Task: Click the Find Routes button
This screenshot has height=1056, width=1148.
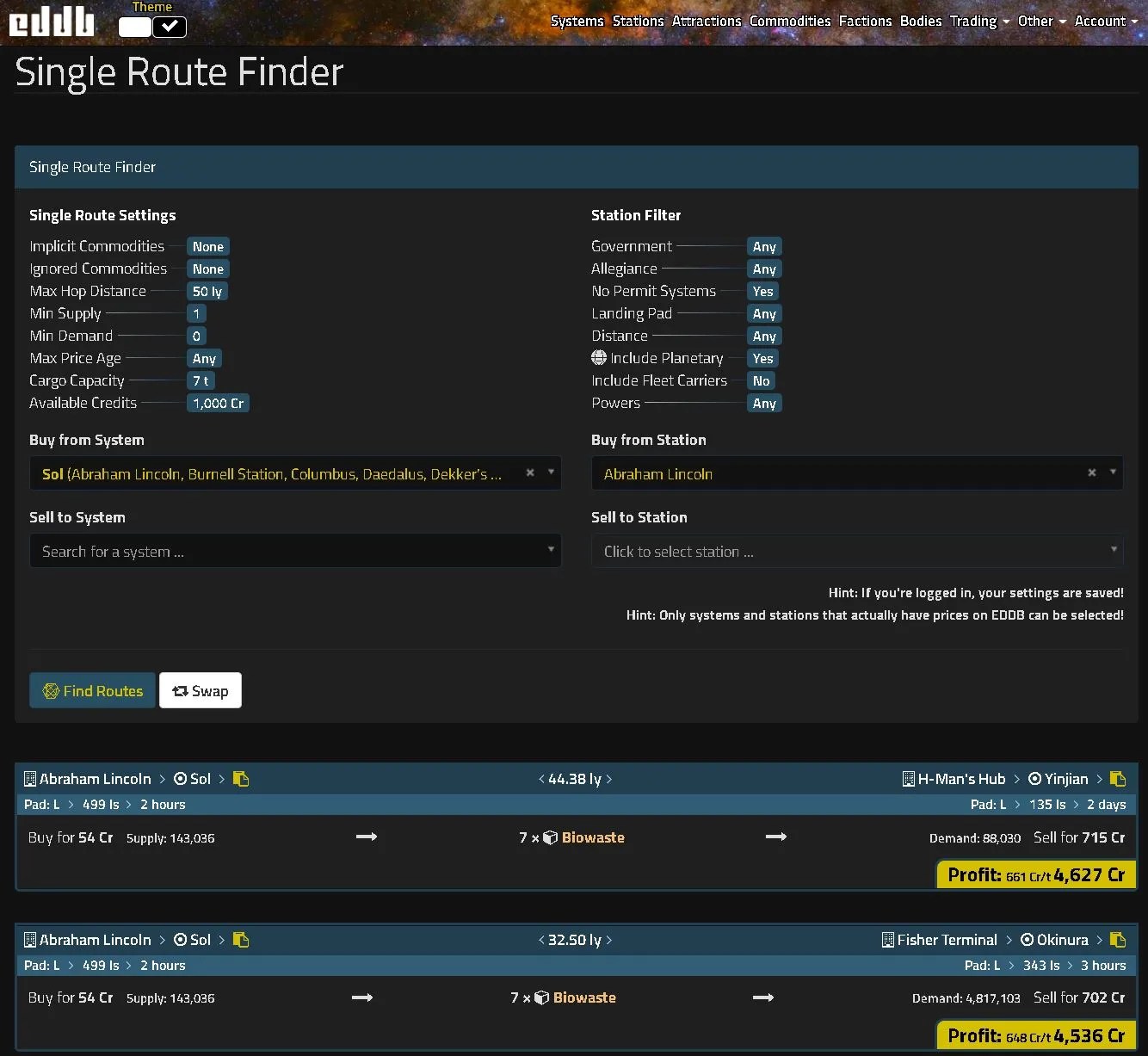Action: click(93, 690)
